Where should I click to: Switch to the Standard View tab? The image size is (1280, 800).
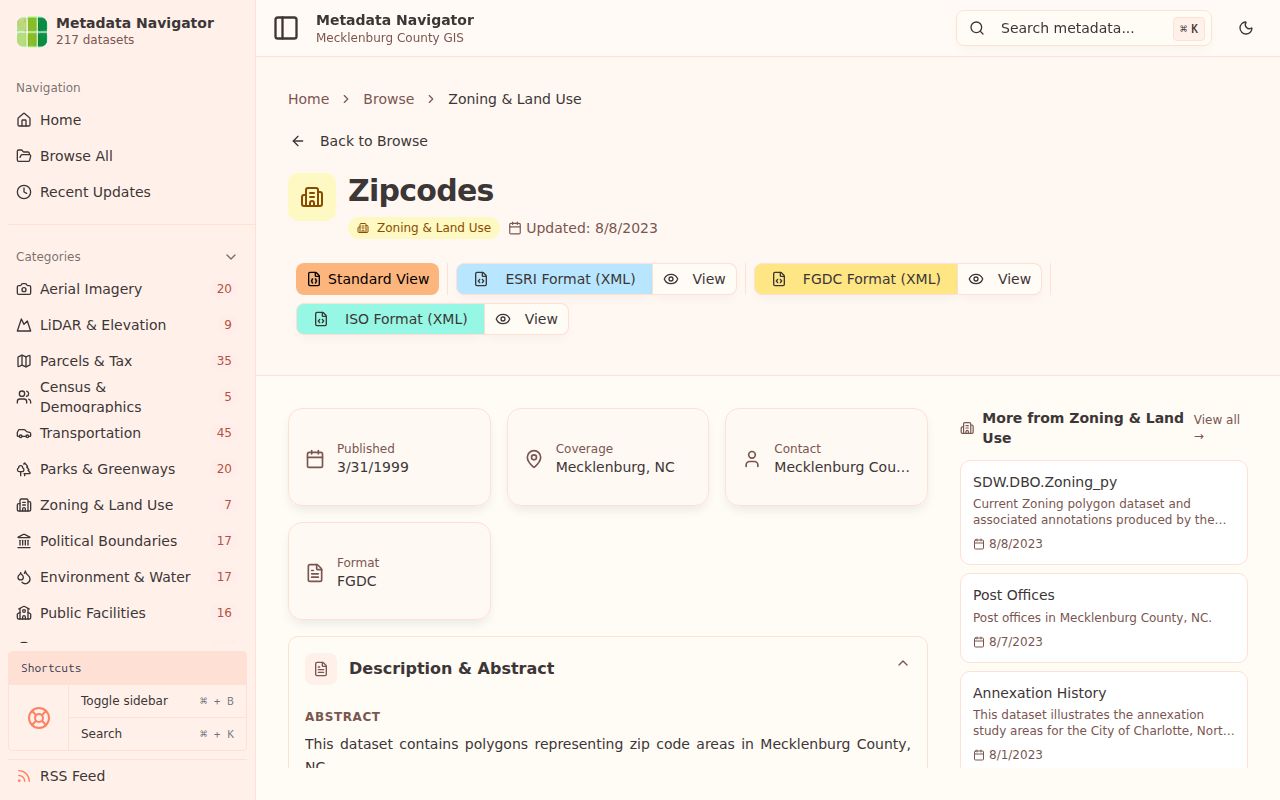367,279
